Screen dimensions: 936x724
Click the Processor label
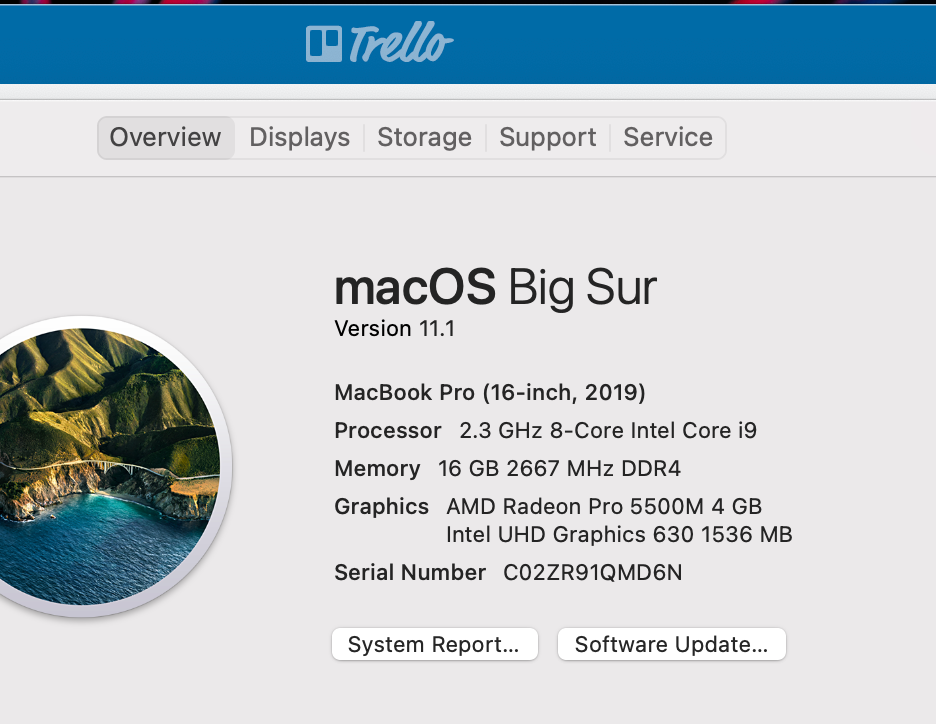(388, 430)
